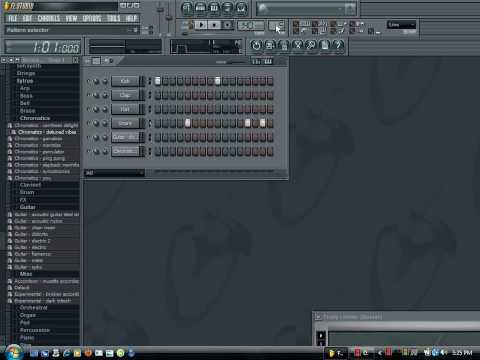
Task: Open the Pattern selector dropdown
Action: point(72,30)
